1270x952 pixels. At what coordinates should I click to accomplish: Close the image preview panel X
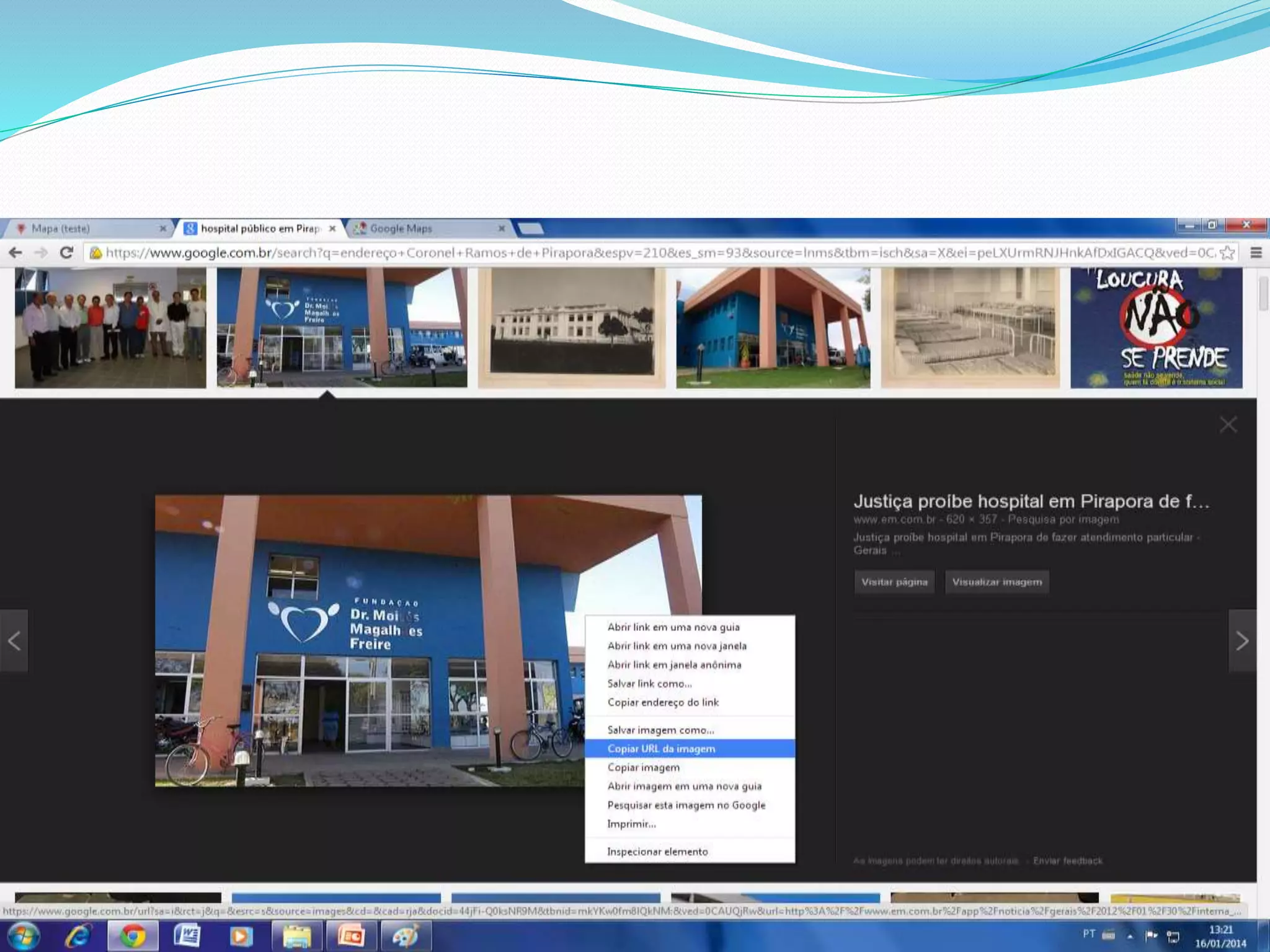tap(1228, 425)
